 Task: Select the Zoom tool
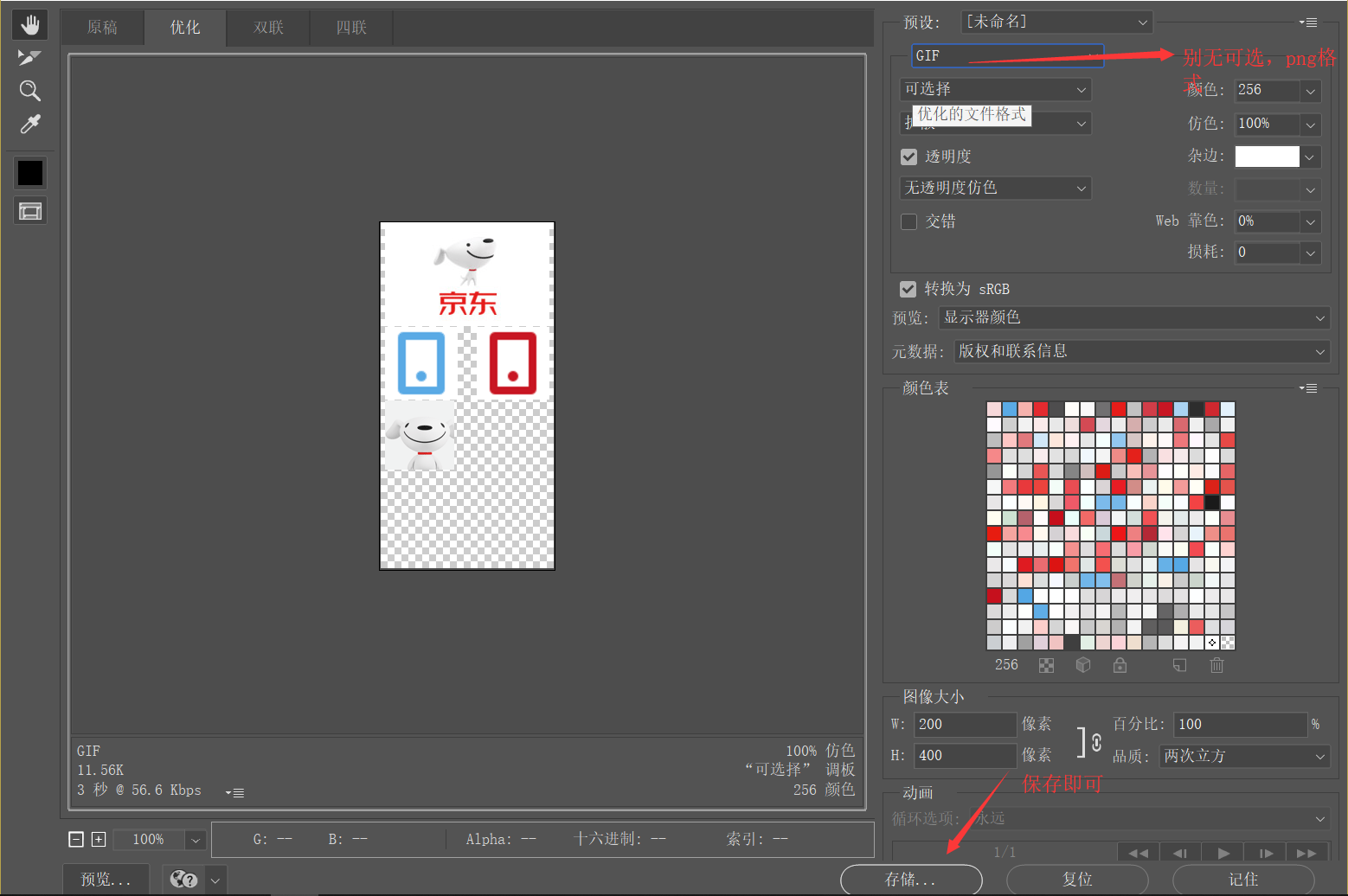30,91
